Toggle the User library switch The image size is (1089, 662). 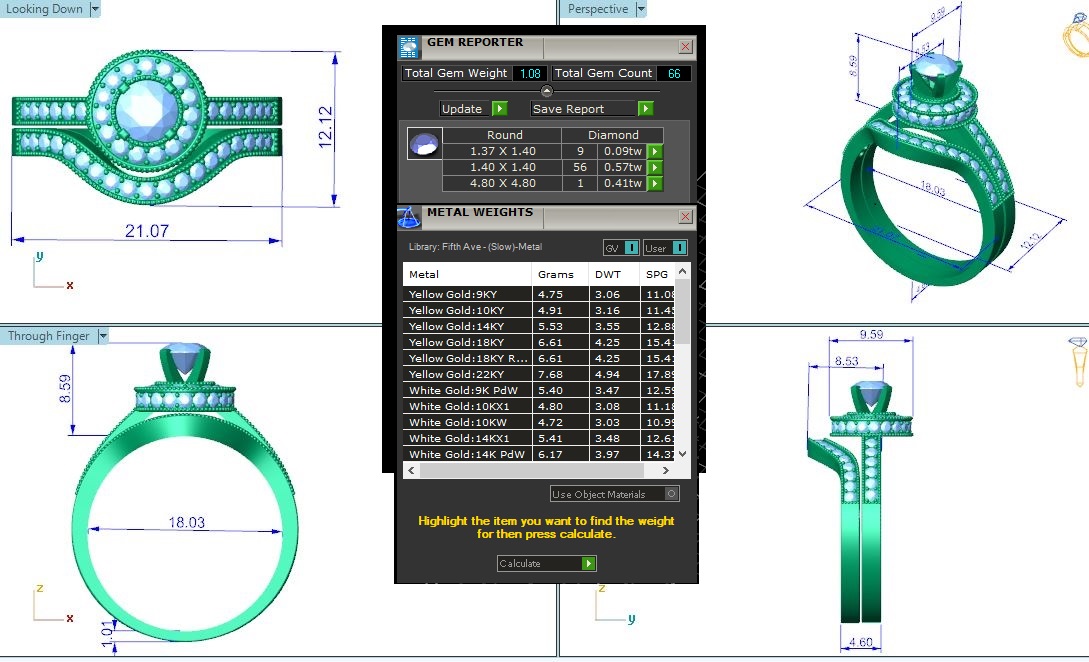click(x=665, y=248)
